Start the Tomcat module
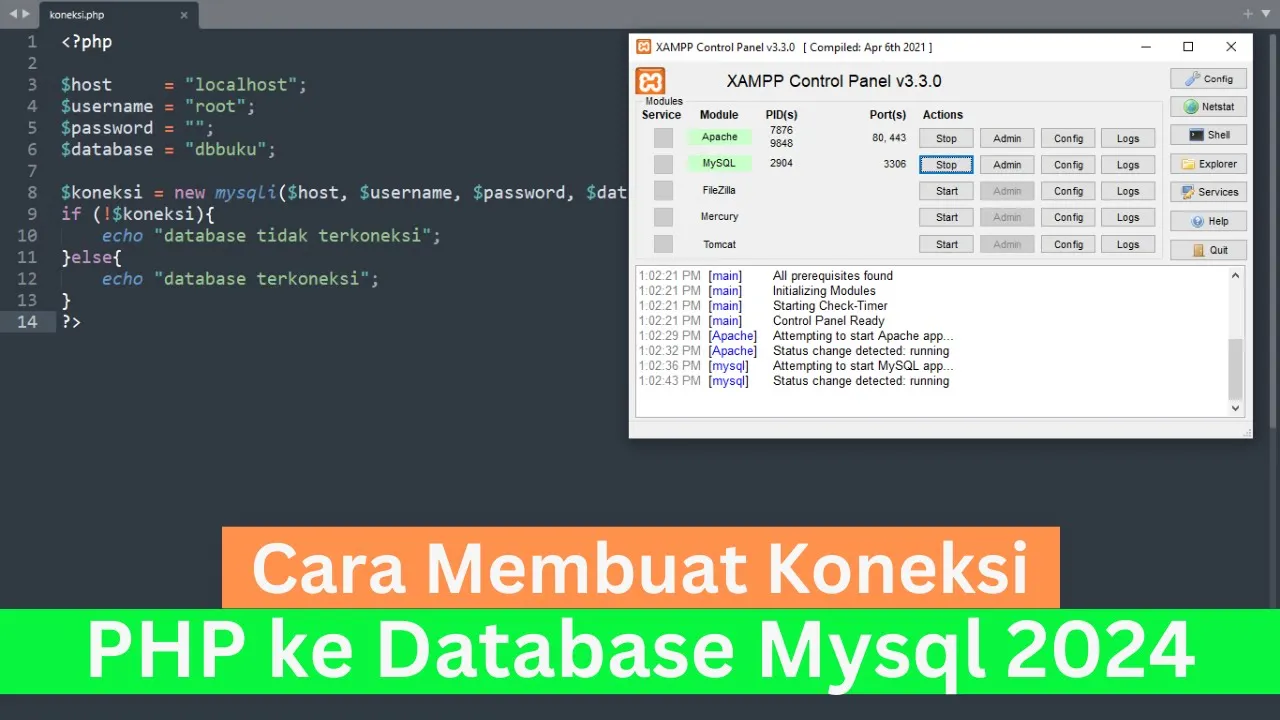Screen dimensions: 1280x720 [946, 244]
